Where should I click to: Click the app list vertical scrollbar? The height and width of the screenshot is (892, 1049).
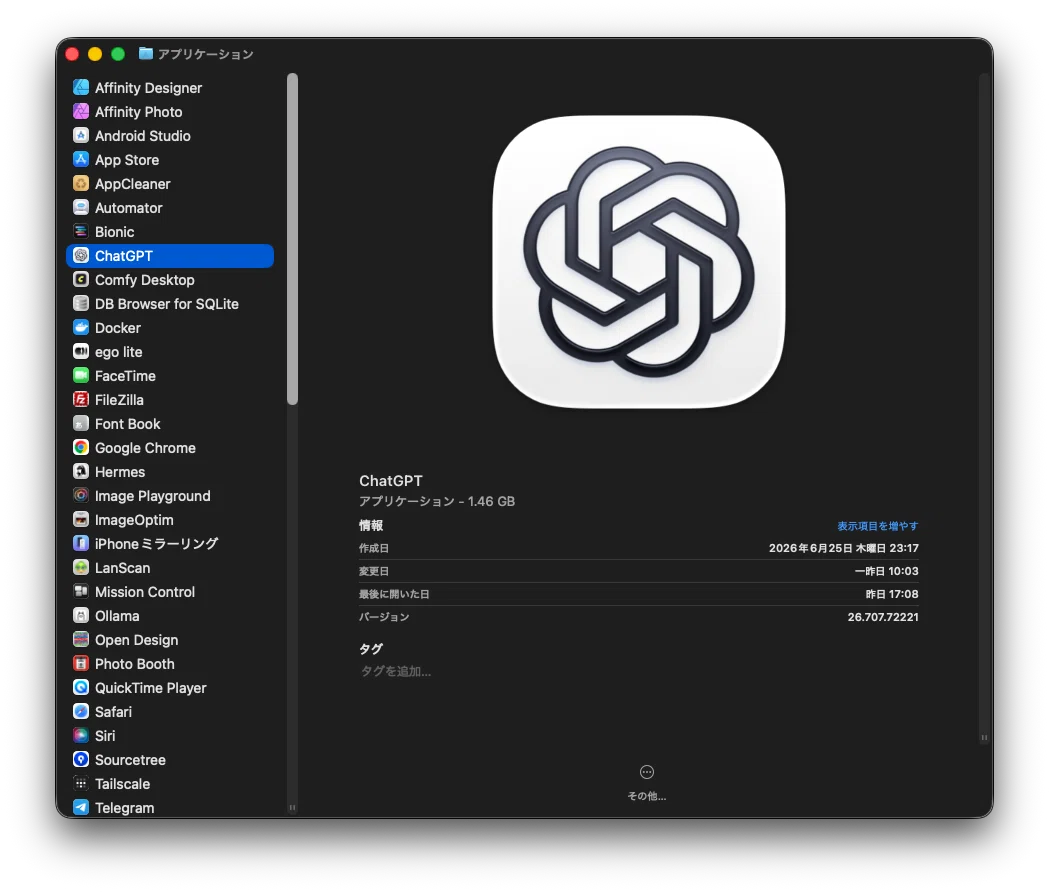pos(292,239)
